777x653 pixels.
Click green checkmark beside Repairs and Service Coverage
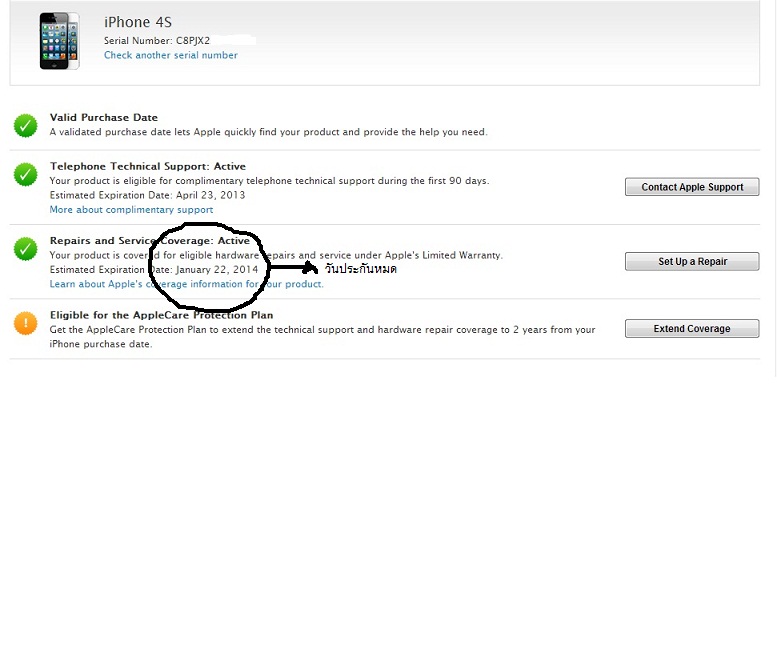(26, 249)
